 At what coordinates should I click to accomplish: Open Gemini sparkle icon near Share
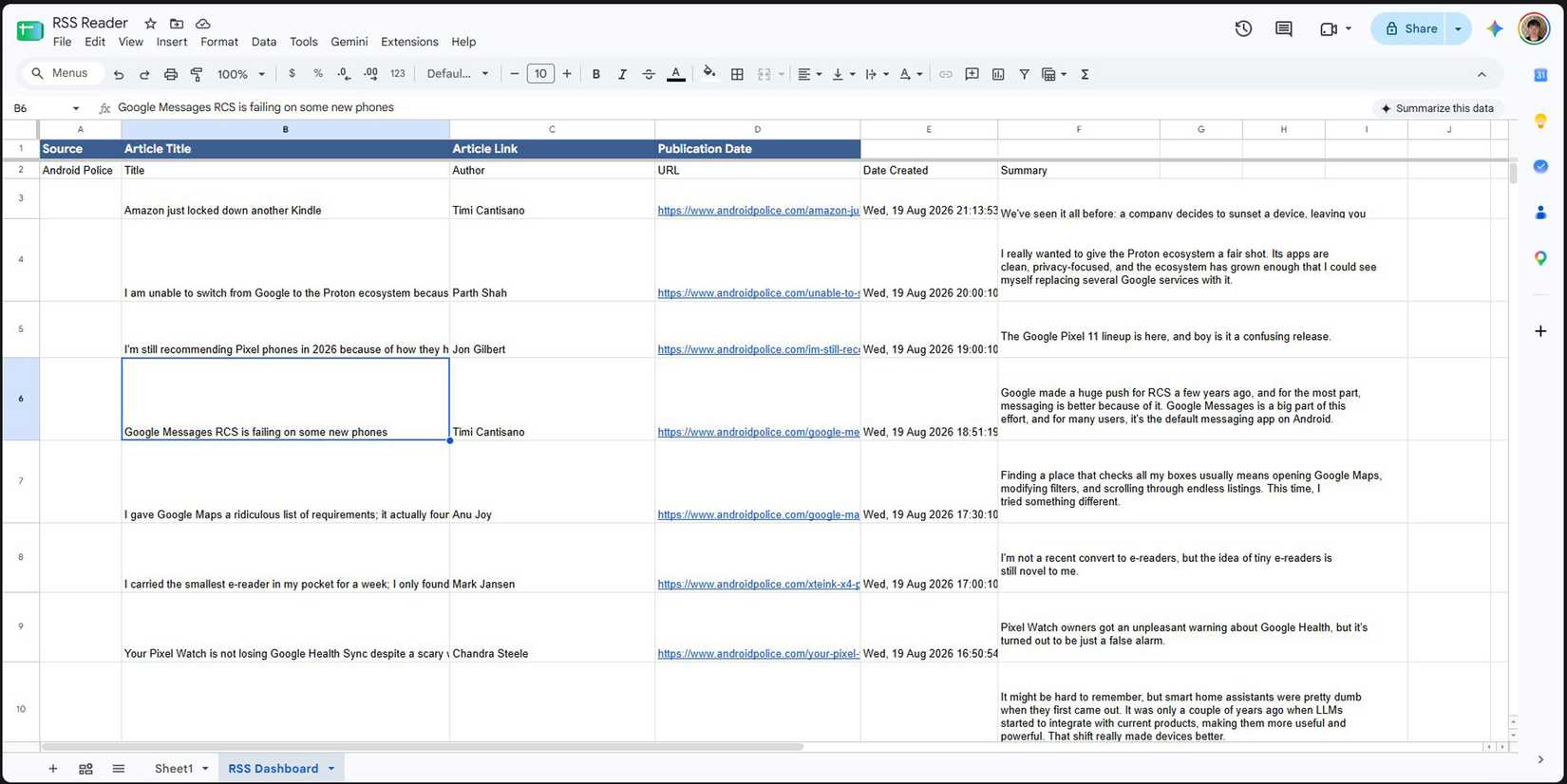click(x=1495, y=28)
